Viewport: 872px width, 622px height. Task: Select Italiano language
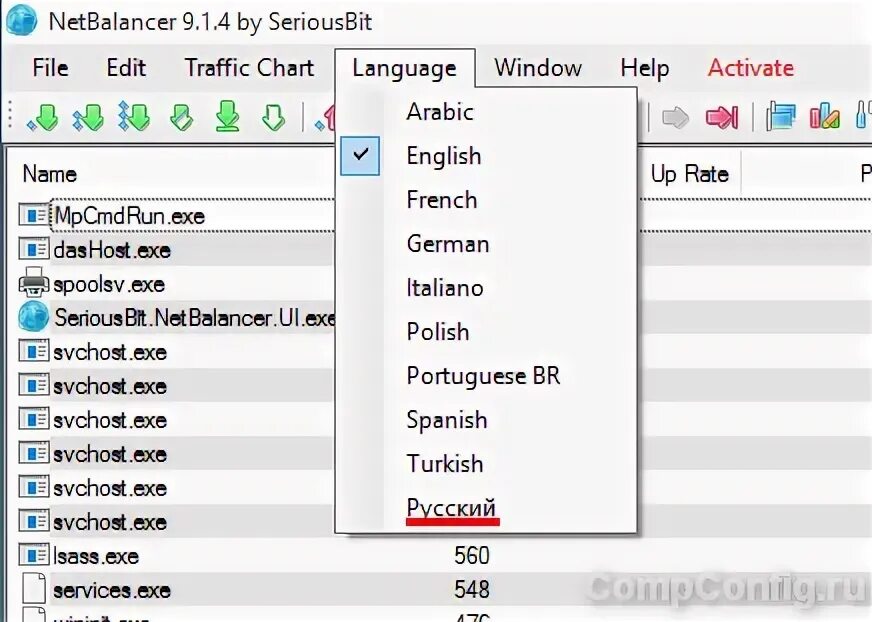click(x=487, y=288)
